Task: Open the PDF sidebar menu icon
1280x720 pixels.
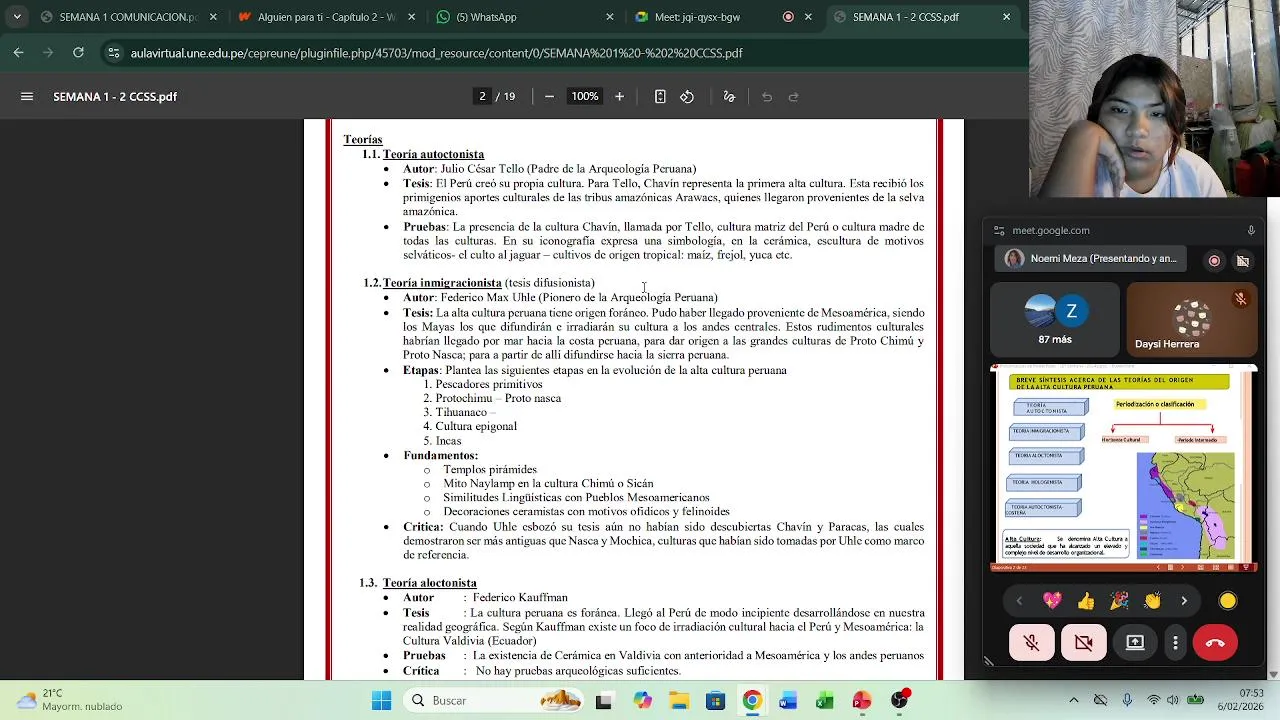Action: (27, 97)
